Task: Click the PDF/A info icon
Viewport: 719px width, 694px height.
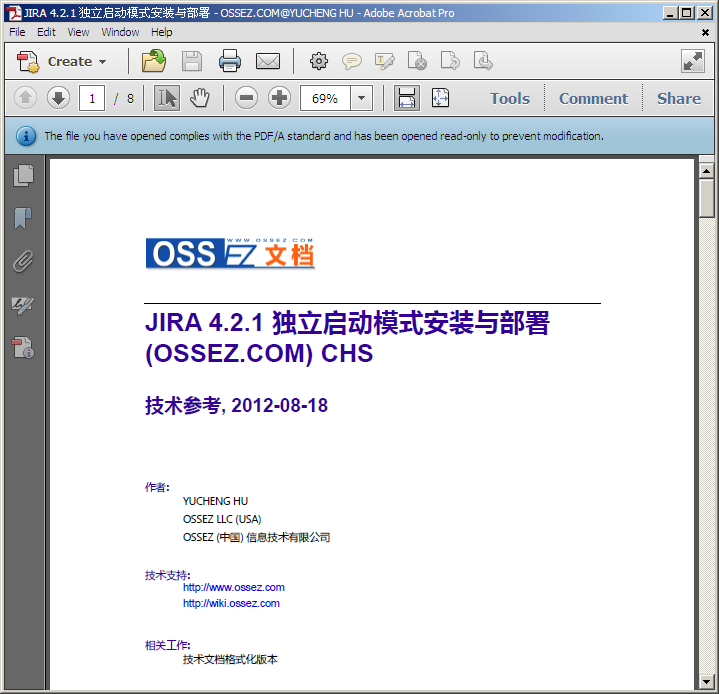Action: point(26,136)
